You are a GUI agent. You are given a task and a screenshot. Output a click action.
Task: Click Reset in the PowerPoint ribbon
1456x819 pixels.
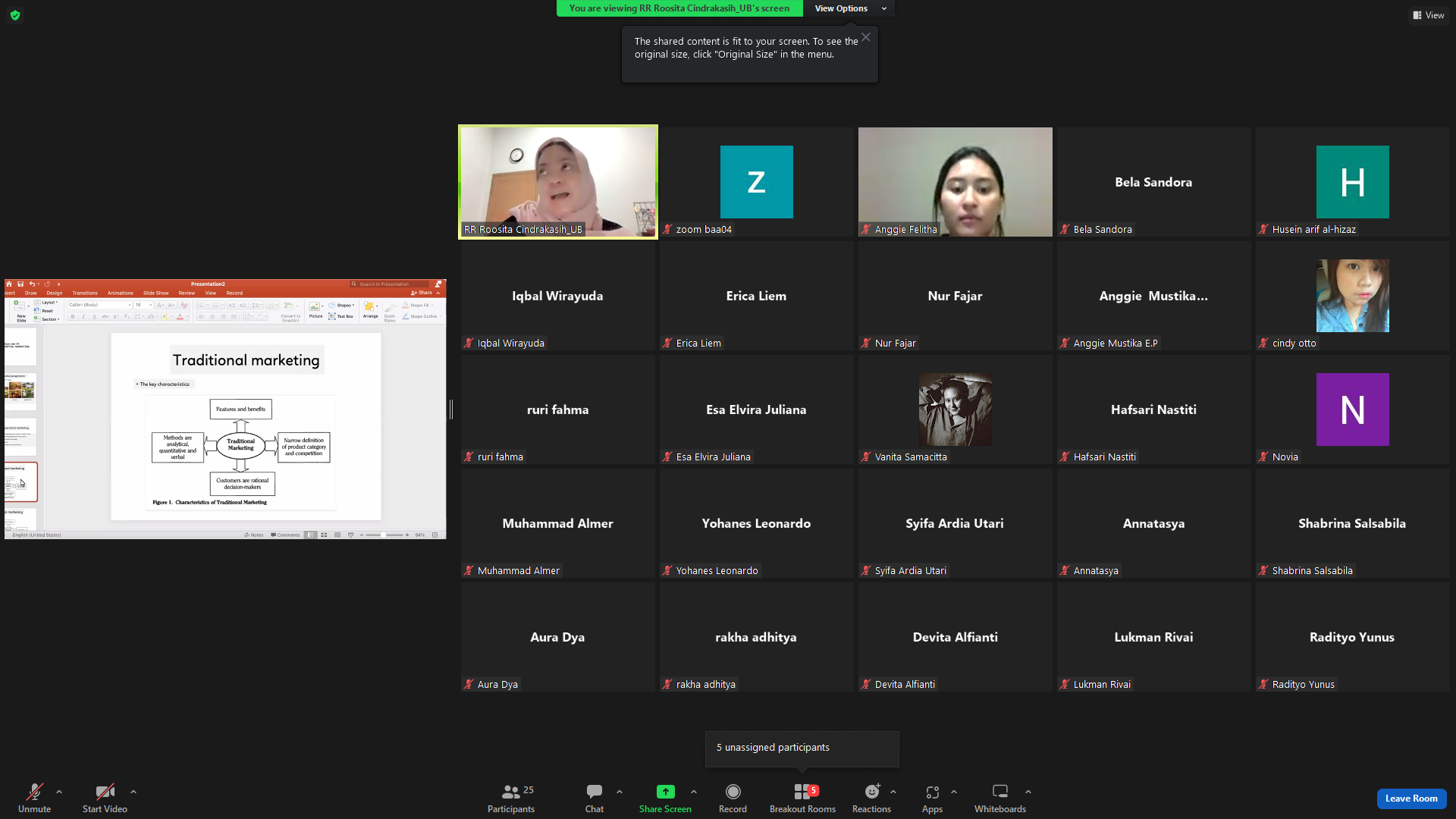[x=45, y=311]
